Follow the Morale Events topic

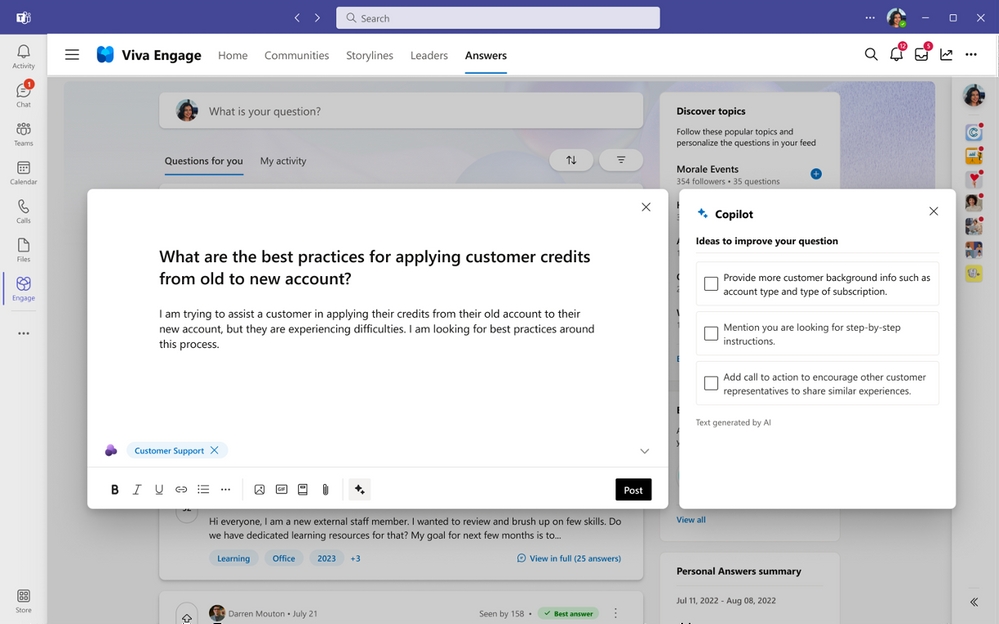(x=816, y=174)
